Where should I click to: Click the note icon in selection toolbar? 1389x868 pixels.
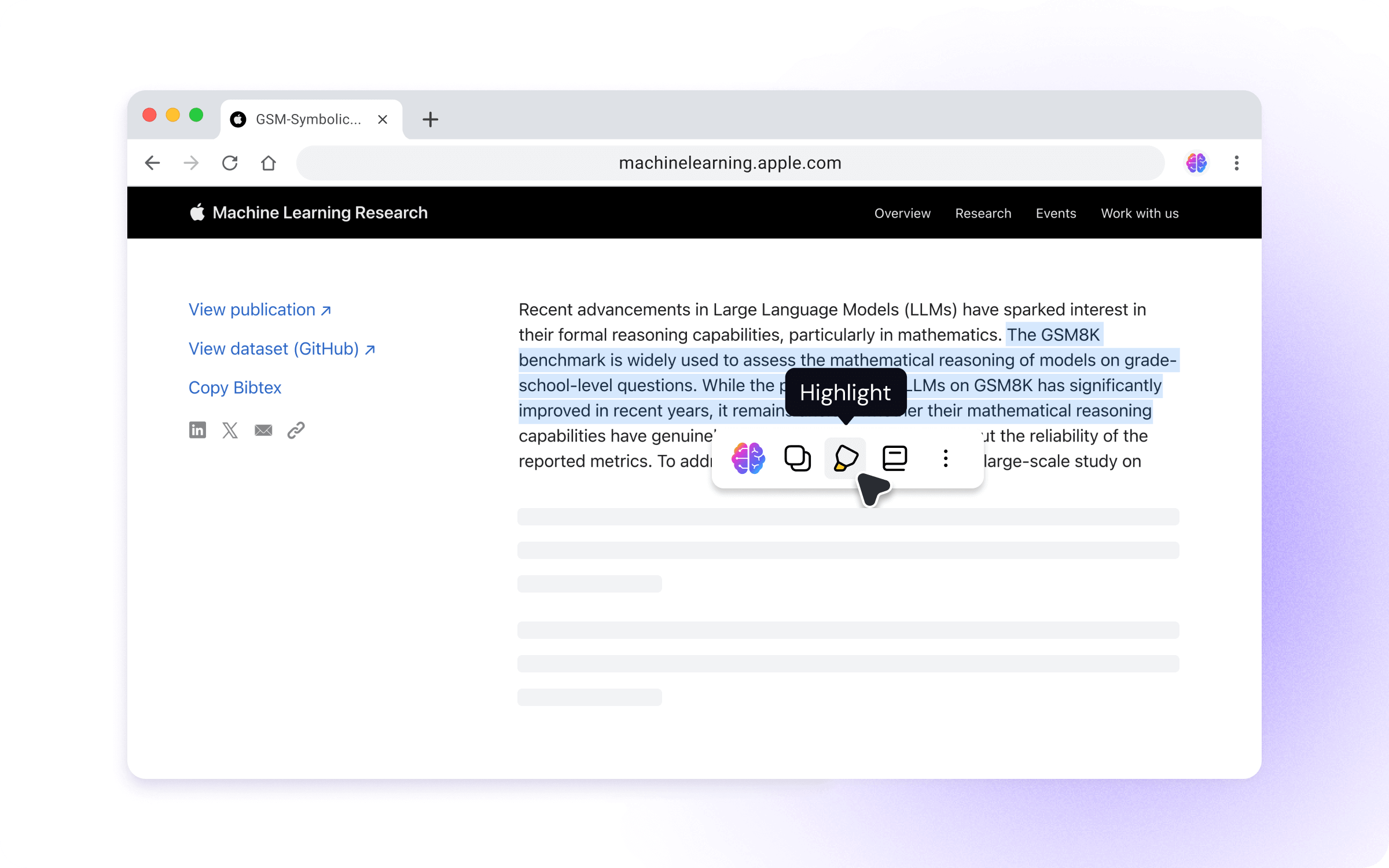(895, 458)
